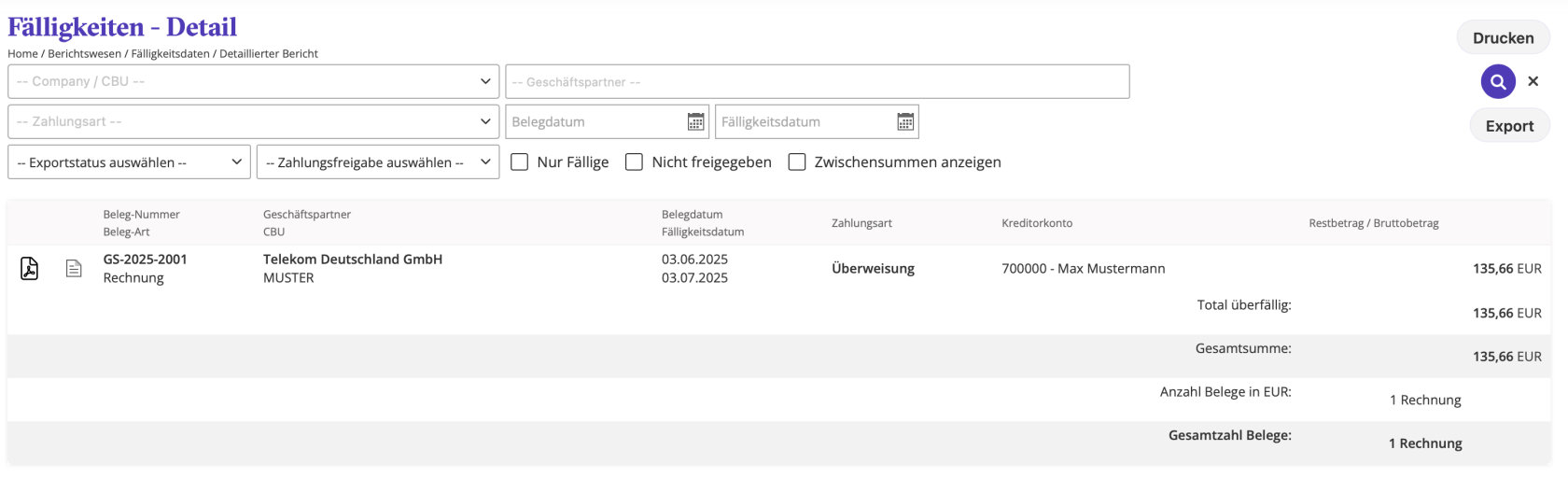Enable the Nur Fällige checkbox
Screen dimensions: 1568x492
tap(520, 162)
